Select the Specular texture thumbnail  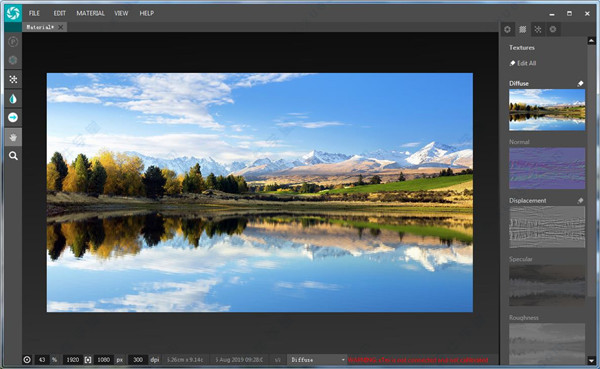point(547,286)
